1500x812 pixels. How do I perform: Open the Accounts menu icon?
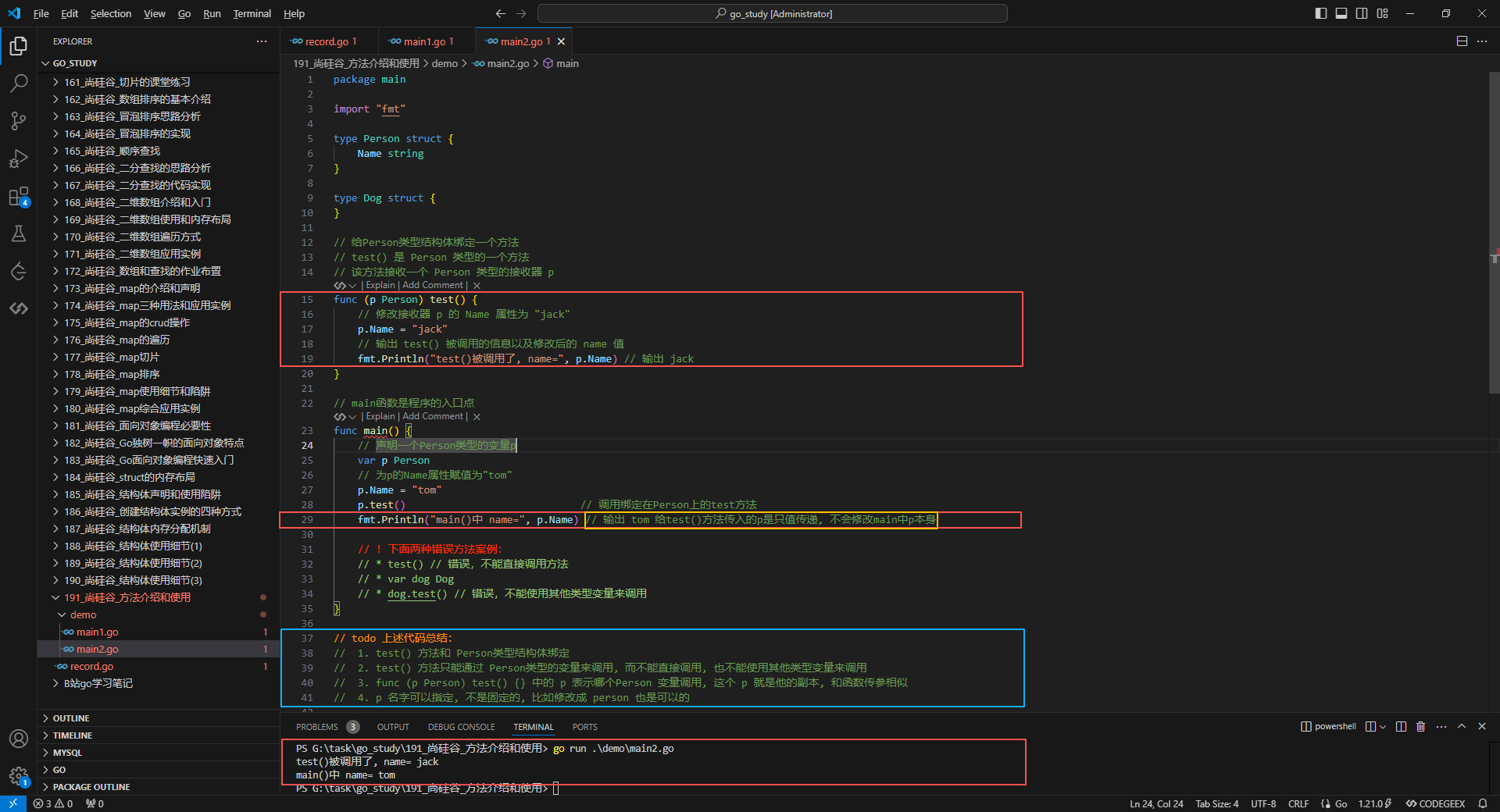19,739
